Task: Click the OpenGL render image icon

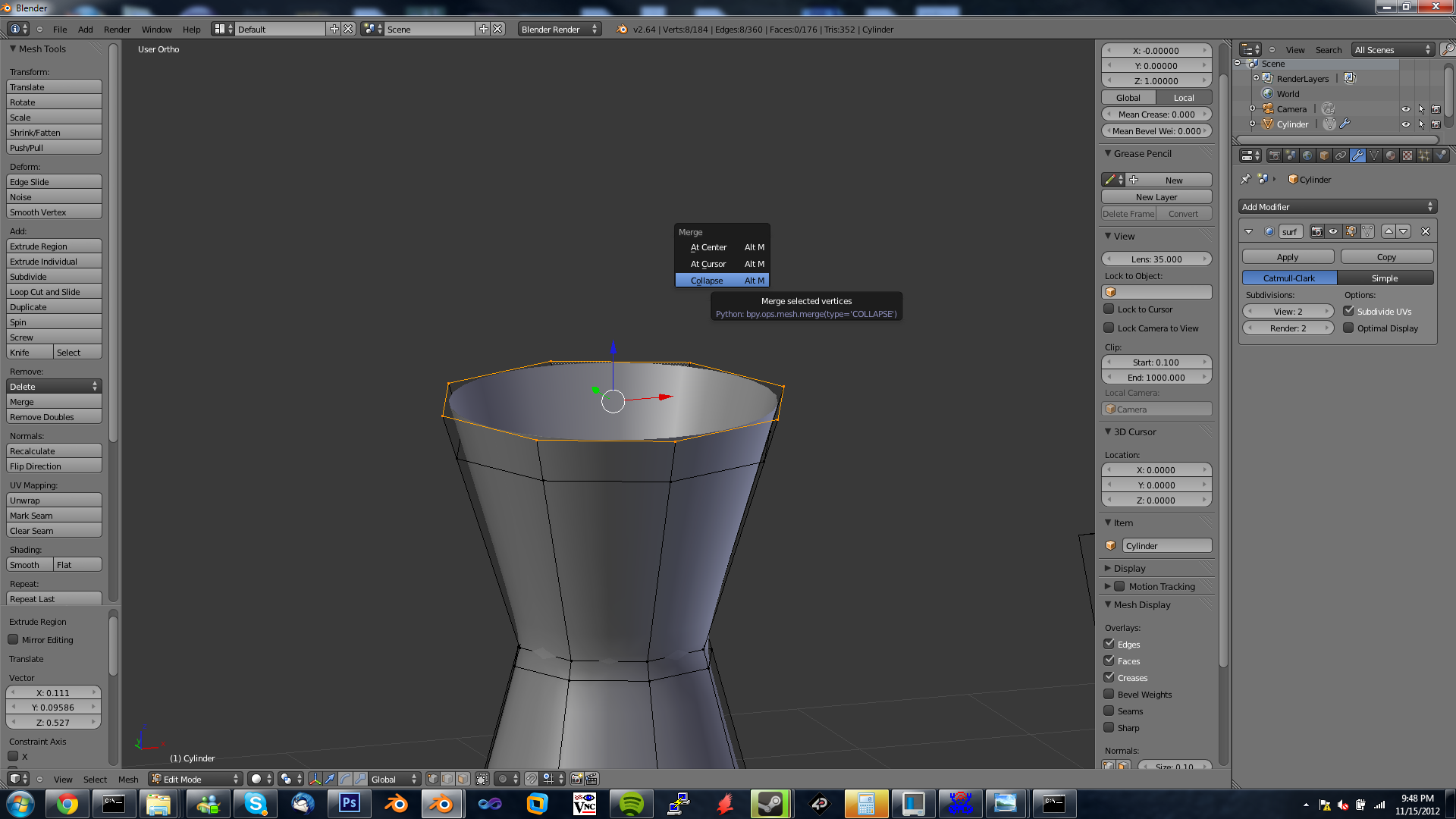Action: 576,779
